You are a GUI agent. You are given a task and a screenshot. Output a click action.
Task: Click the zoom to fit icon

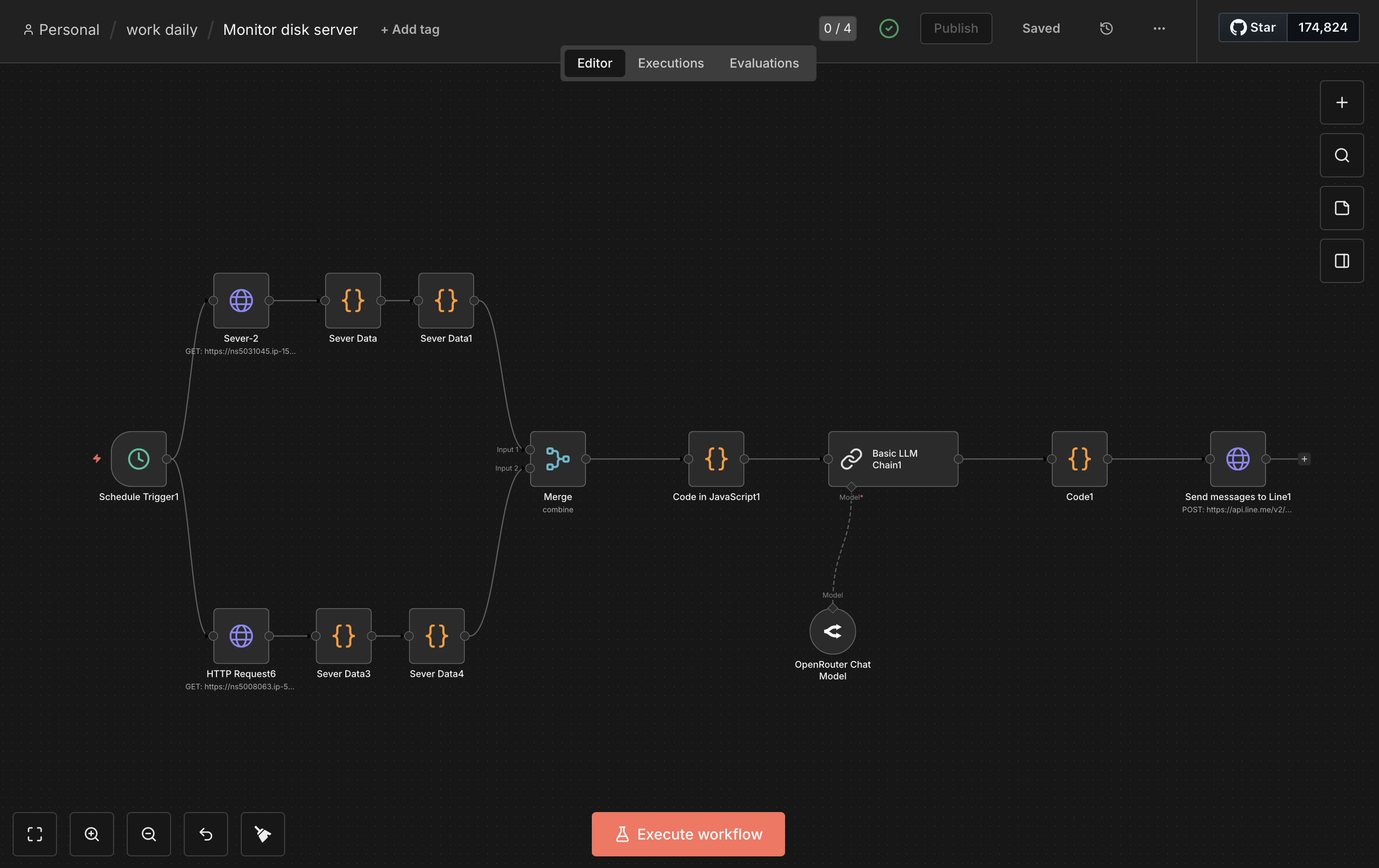(x=35, y=834)
